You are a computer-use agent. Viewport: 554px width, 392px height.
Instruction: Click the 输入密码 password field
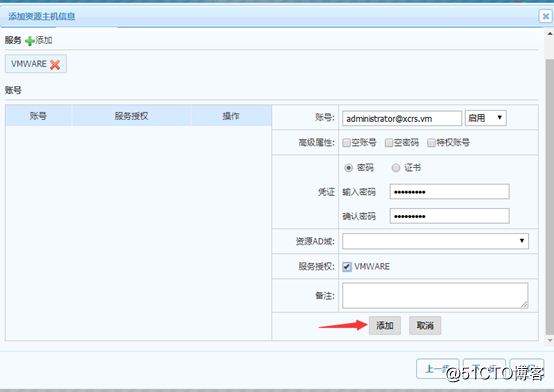coord(449,192)
